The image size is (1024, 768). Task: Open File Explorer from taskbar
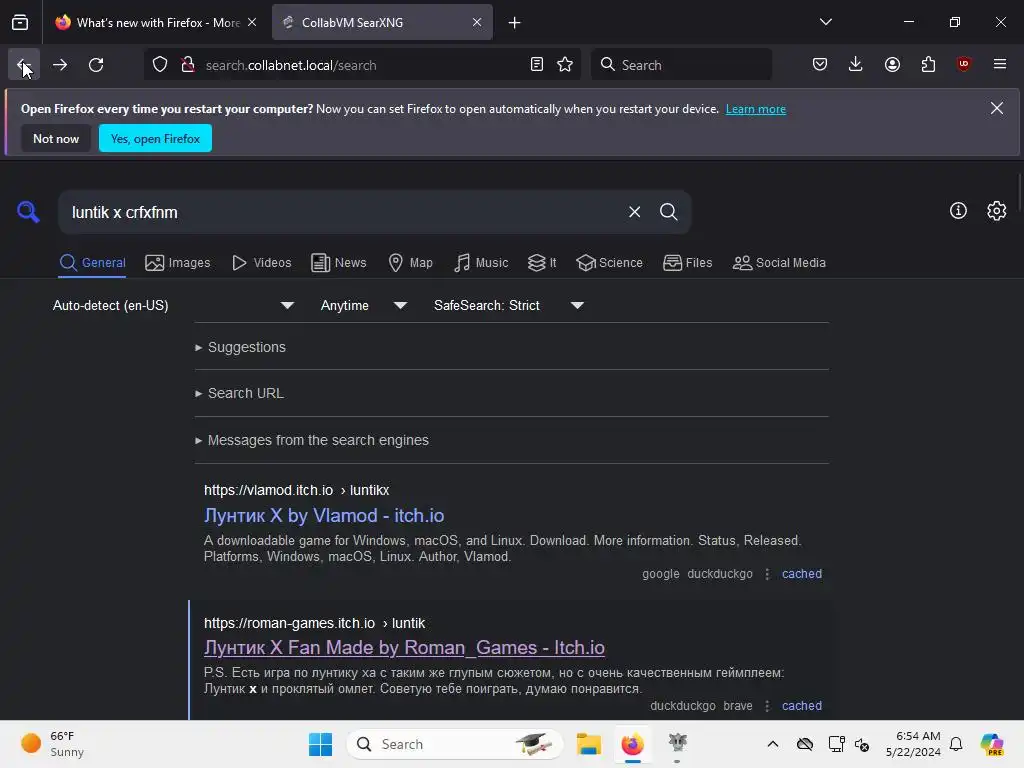click(x=588, y=744)
